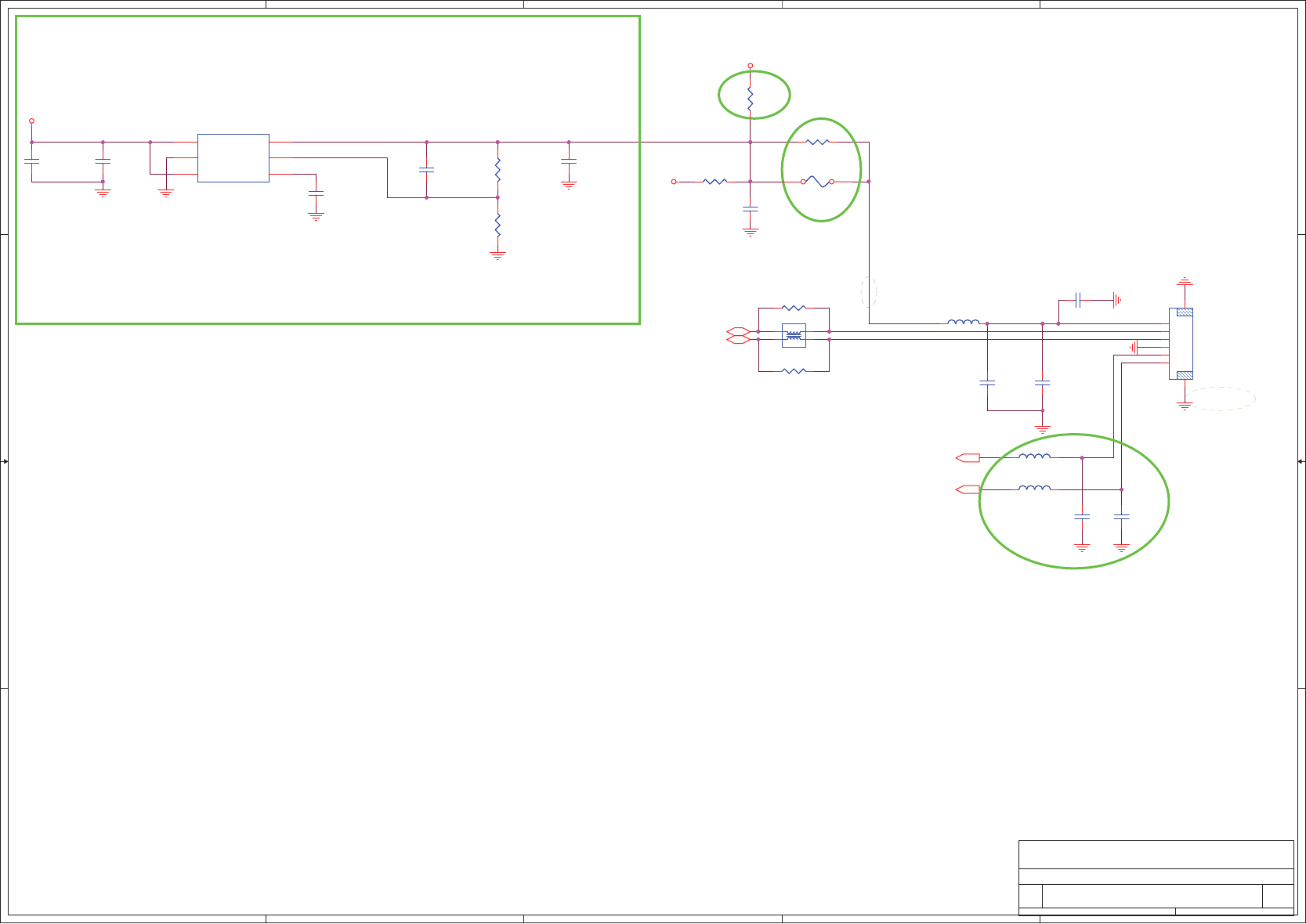Pick the fuse symbol between two open circles
This screenshot has height=924, width=1306.
click(x=817, y=182)
